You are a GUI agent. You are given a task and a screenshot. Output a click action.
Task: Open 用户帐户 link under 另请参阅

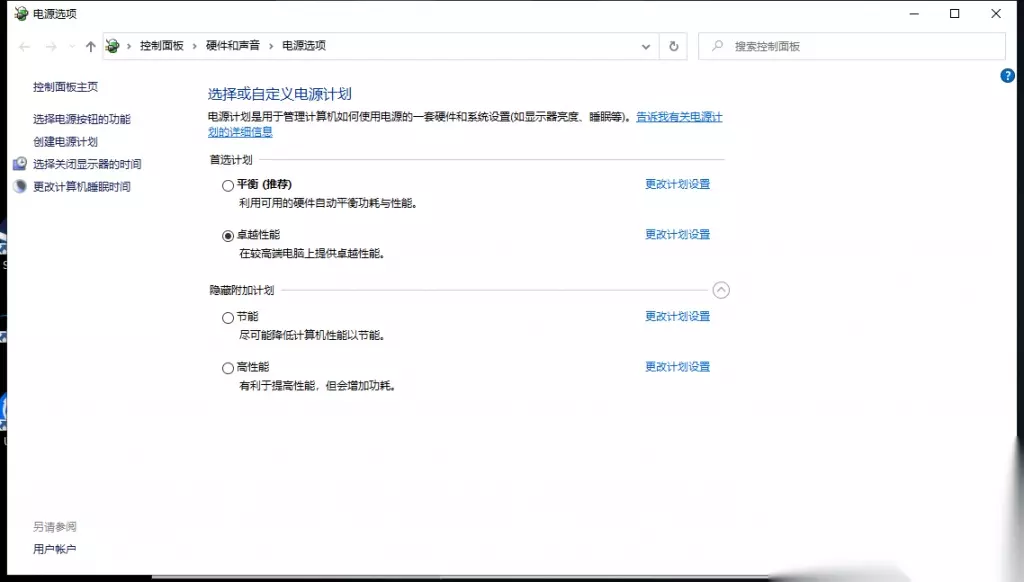coord(55,549)
